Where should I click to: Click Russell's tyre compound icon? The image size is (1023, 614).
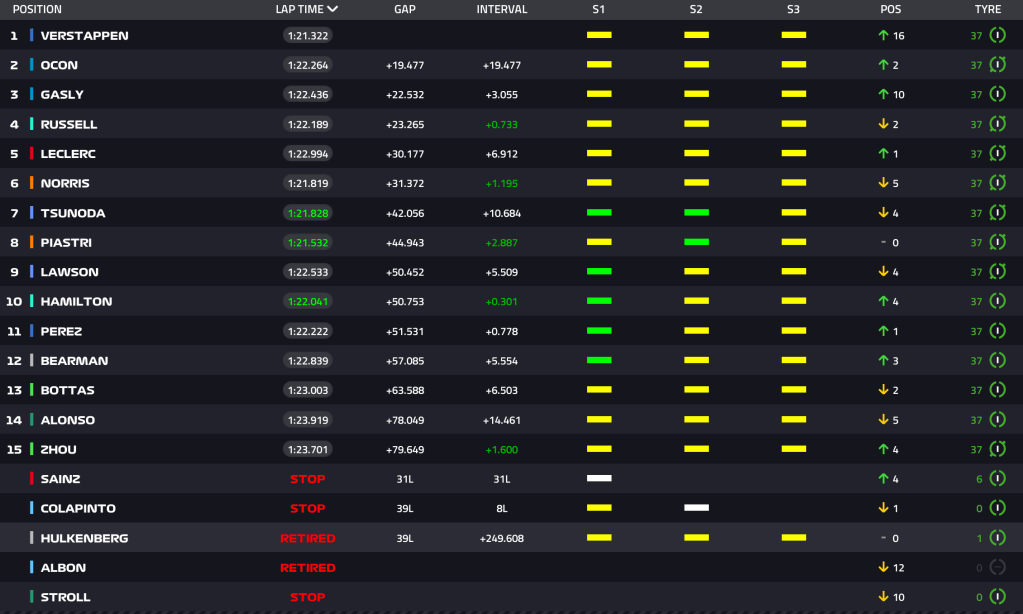pyautogui.click(x=998, y=124)
